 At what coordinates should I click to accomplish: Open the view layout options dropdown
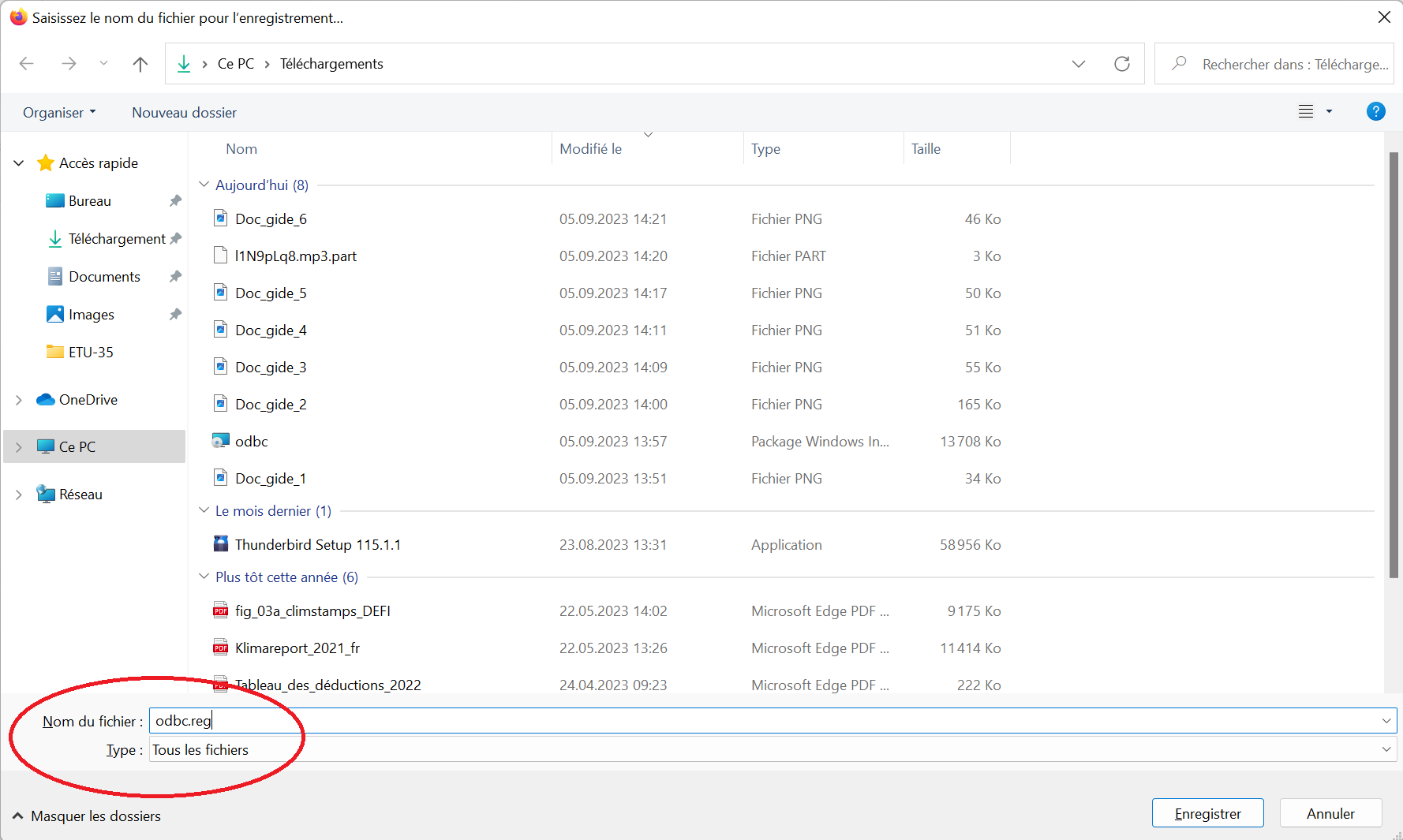[1329, 112]
